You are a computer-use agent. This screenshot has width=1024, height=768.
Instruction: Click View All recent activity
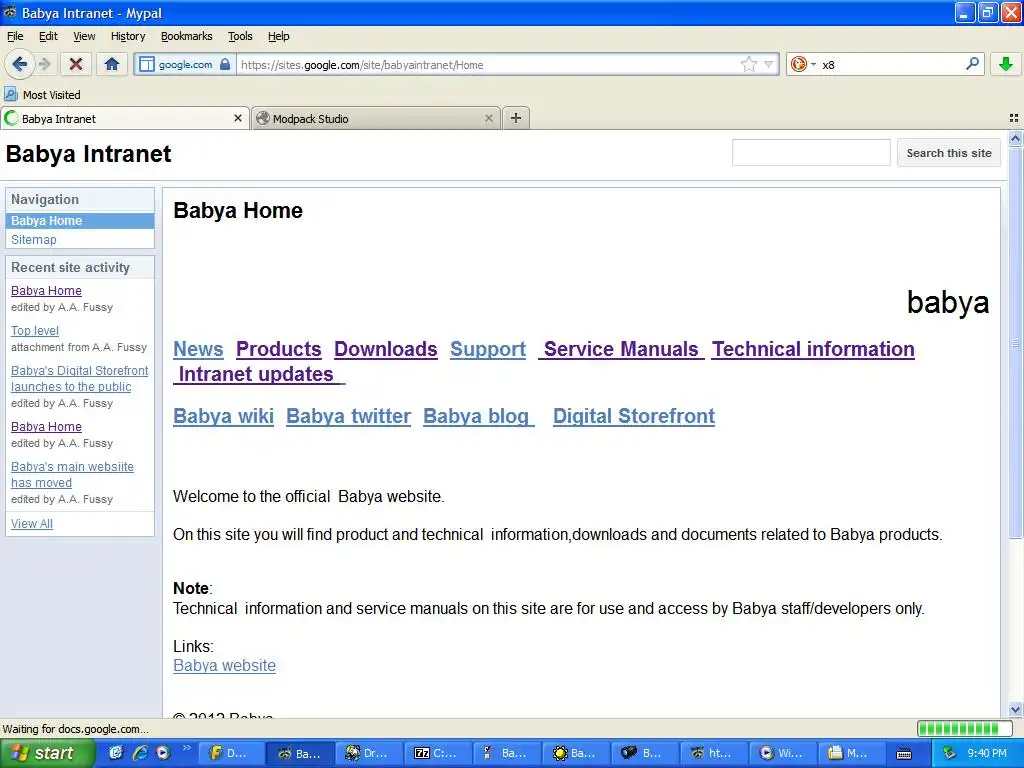32,524
